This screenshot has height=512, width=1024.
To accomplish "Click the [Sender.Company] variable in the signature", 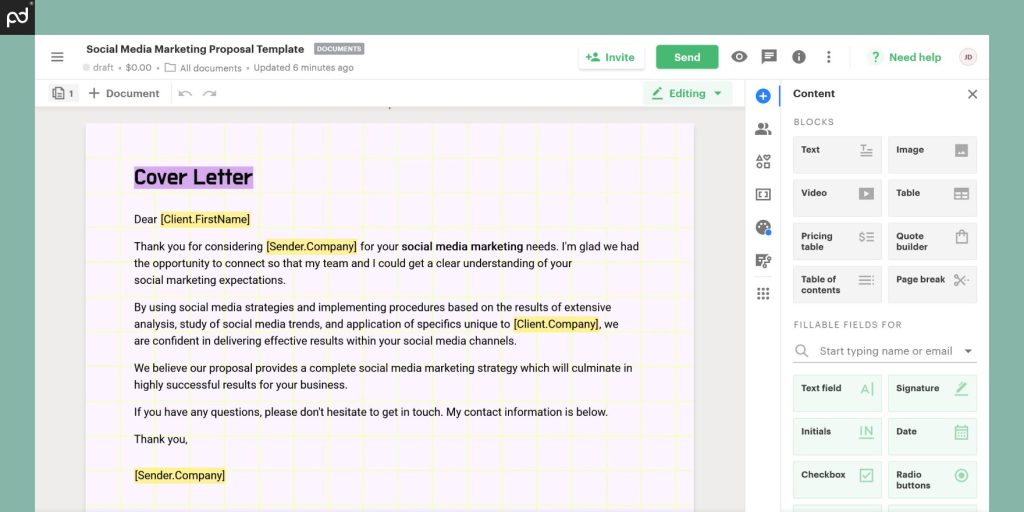I will coord(180,475).
